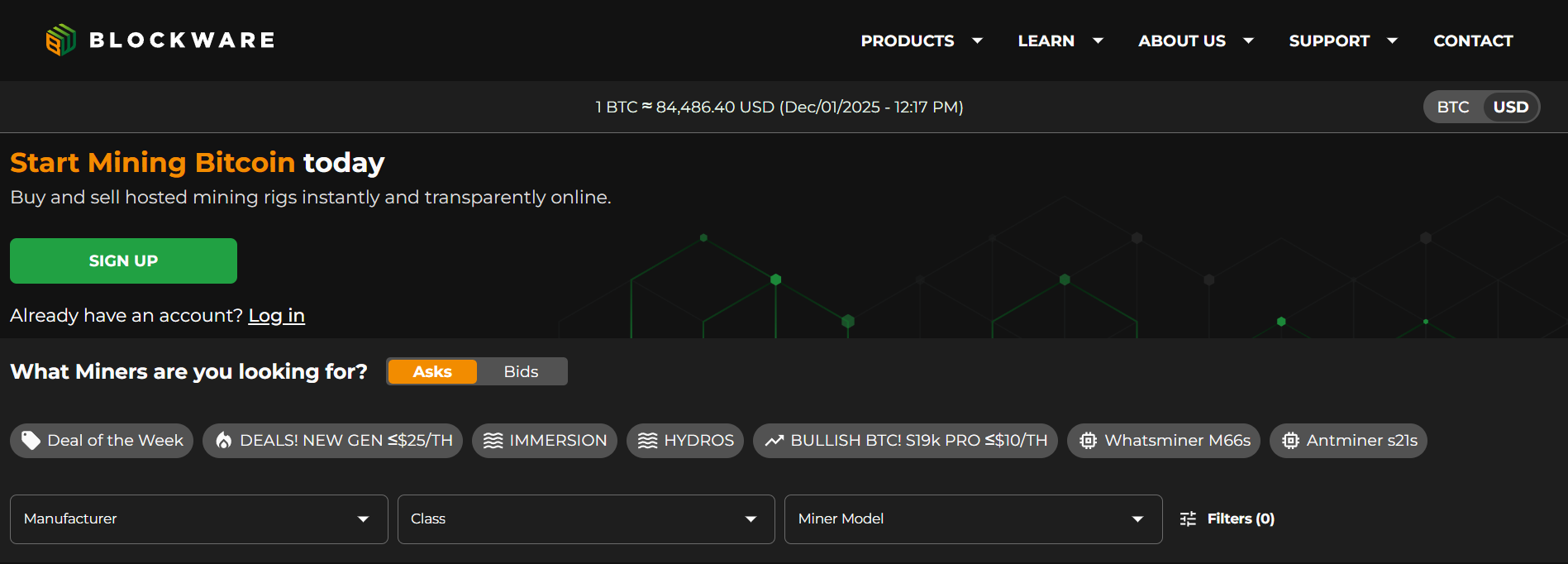Open the Miner Model dropdown
This screenshot has width=1568, height=564.
973,519
